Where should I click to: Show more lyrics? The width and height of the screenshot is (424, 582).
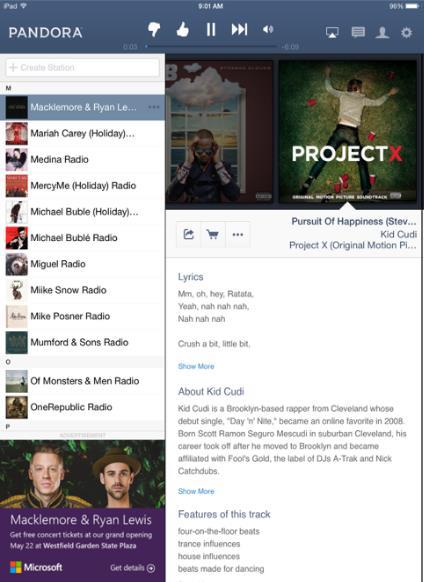196,366
